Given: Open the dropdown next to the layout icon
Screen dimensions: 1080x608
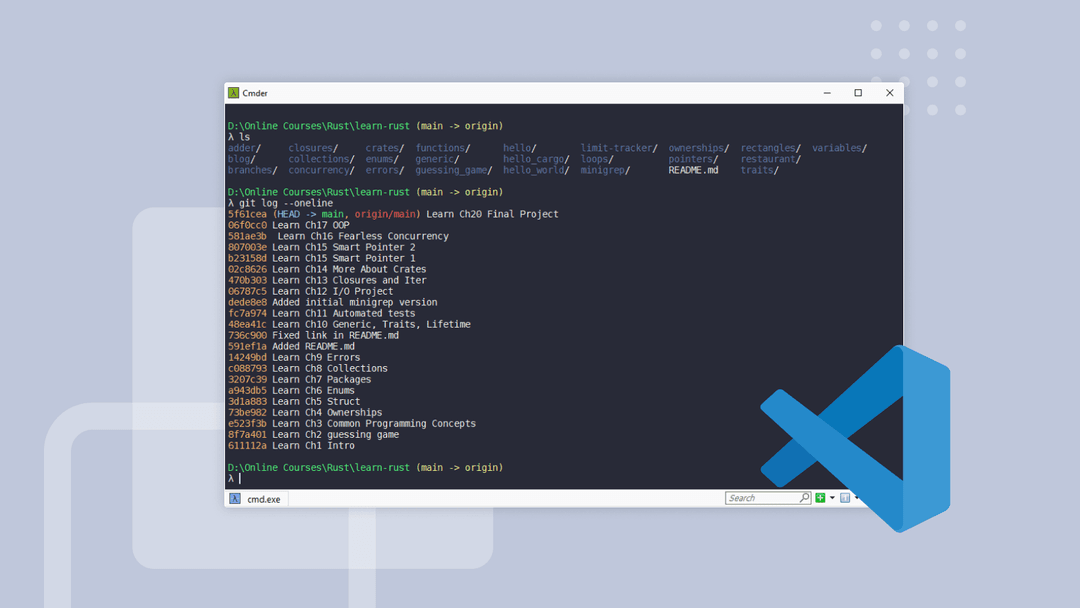Looking at the screenshot, I should click(857, 498).
